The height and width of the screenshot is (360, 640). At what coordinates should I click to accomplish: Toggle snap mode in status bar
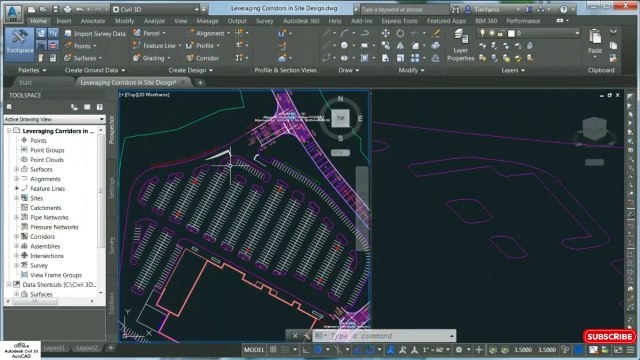coord(285,350)
